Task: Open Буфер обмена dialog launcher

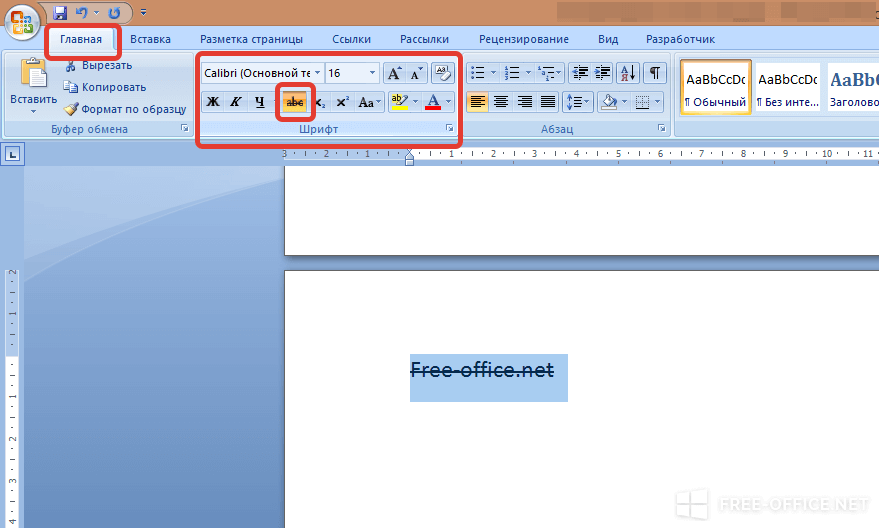Action: point(184,128)
